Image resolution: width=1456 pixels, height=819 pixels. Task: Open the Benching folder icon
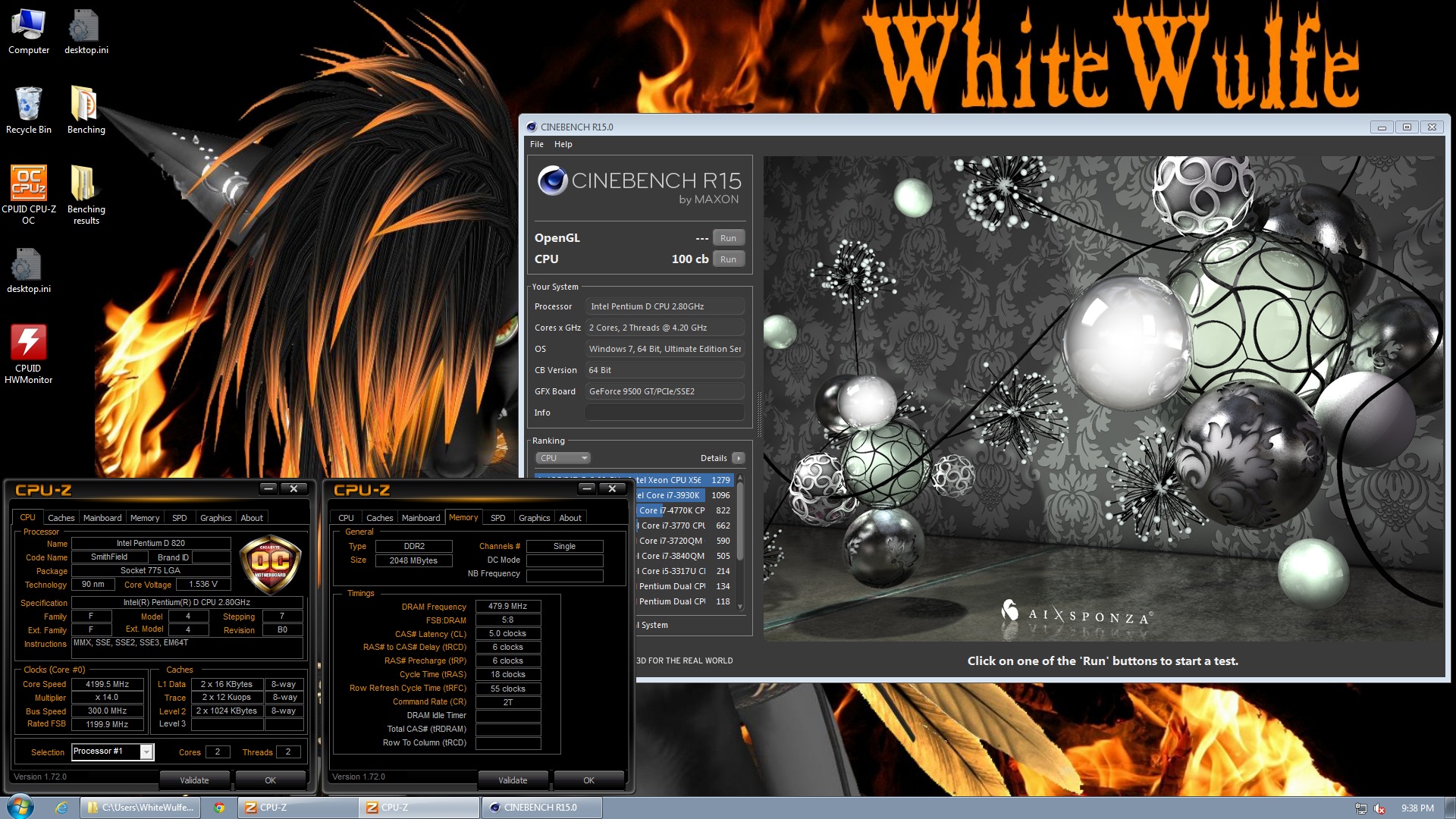tap(86, 111)
